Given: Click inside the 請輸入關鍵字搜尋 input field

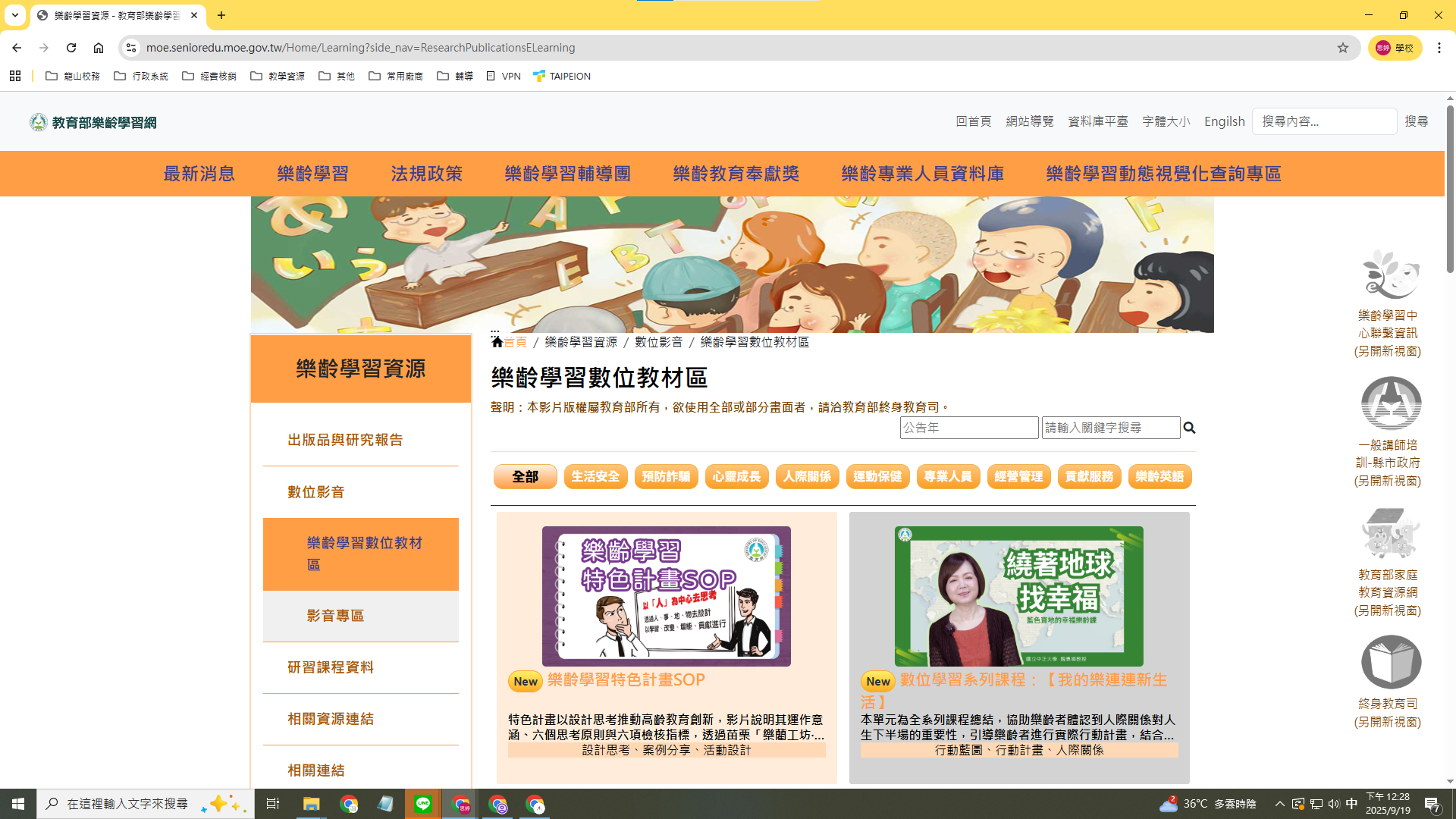Looking at the screenshot, I should tap(1111, 428).
